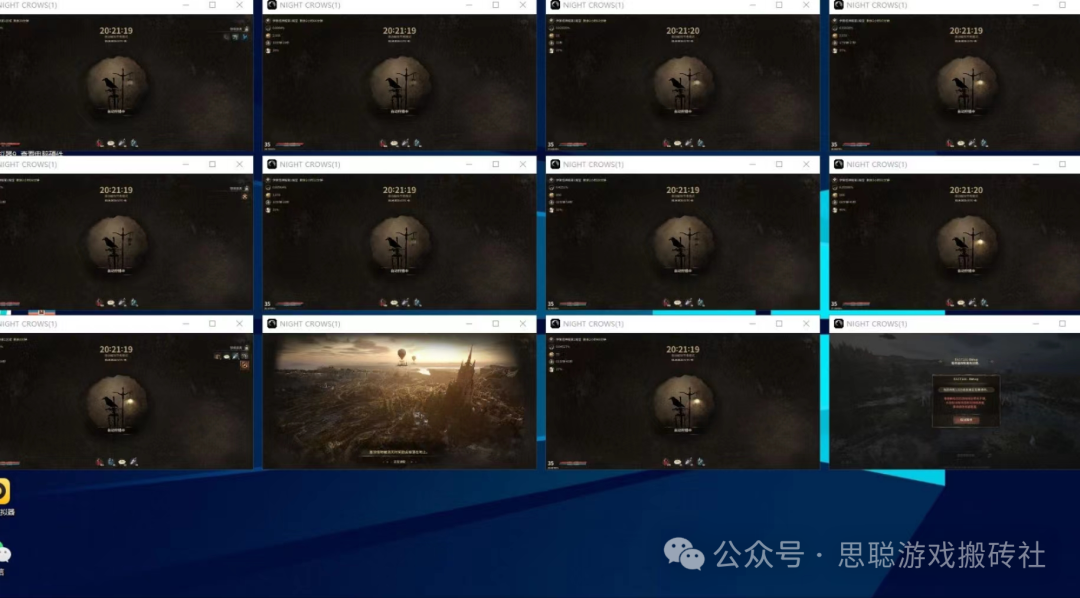Open the chat bubble icon in the third bottom-row window
The image size is (1080, 598).
pos(677,462)
